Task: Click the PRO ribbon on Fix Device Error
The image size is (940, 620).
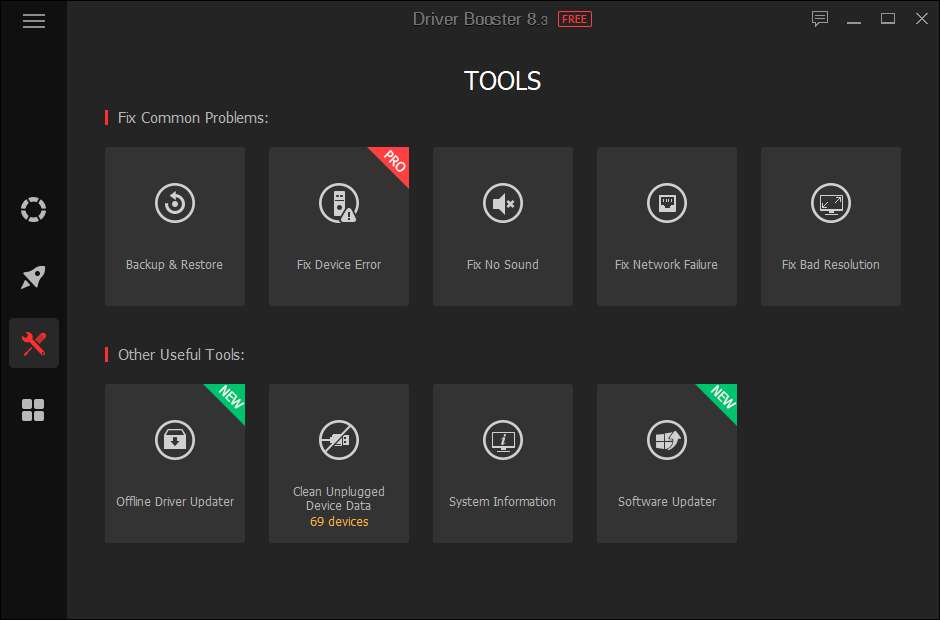Action: click(x=394, y=162)
